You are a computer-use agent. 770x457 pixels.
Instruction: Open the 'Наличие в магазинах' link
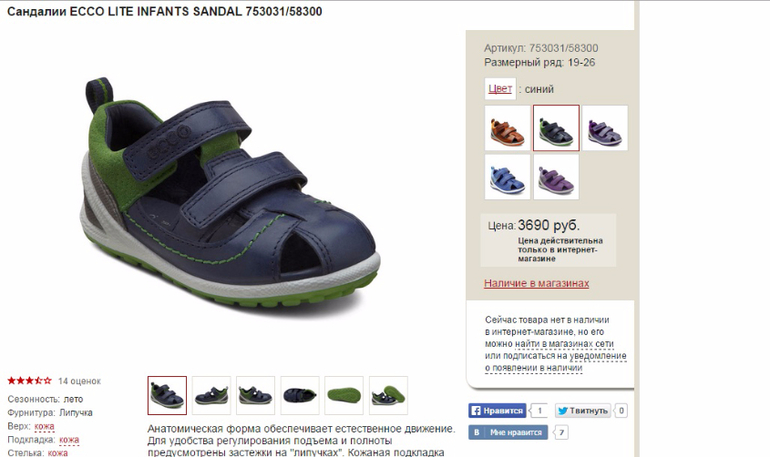[536, 283]
